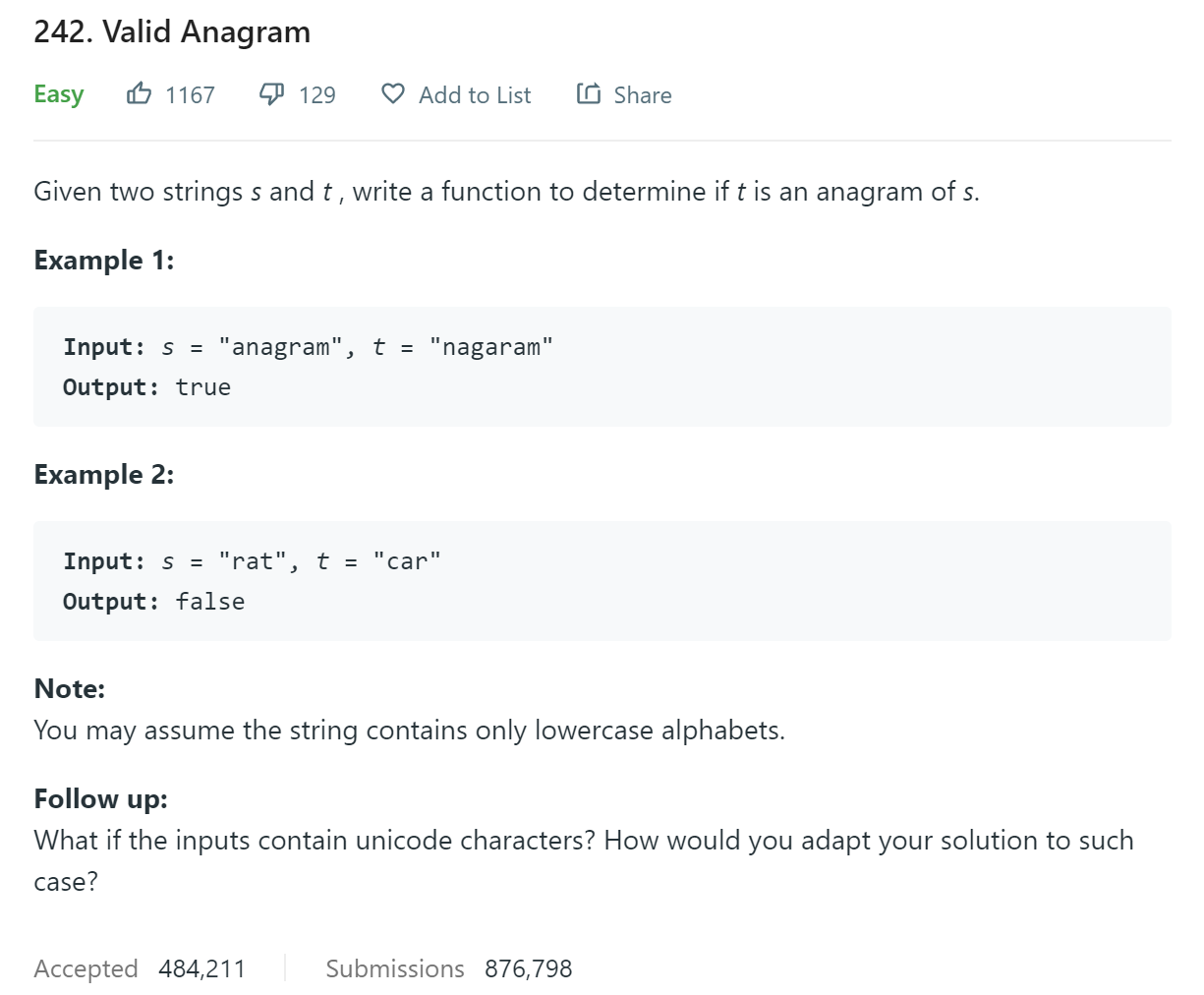Screen dimensions: 1204x995
Task: Click the Note heading
Action: [x=69, y=688]
